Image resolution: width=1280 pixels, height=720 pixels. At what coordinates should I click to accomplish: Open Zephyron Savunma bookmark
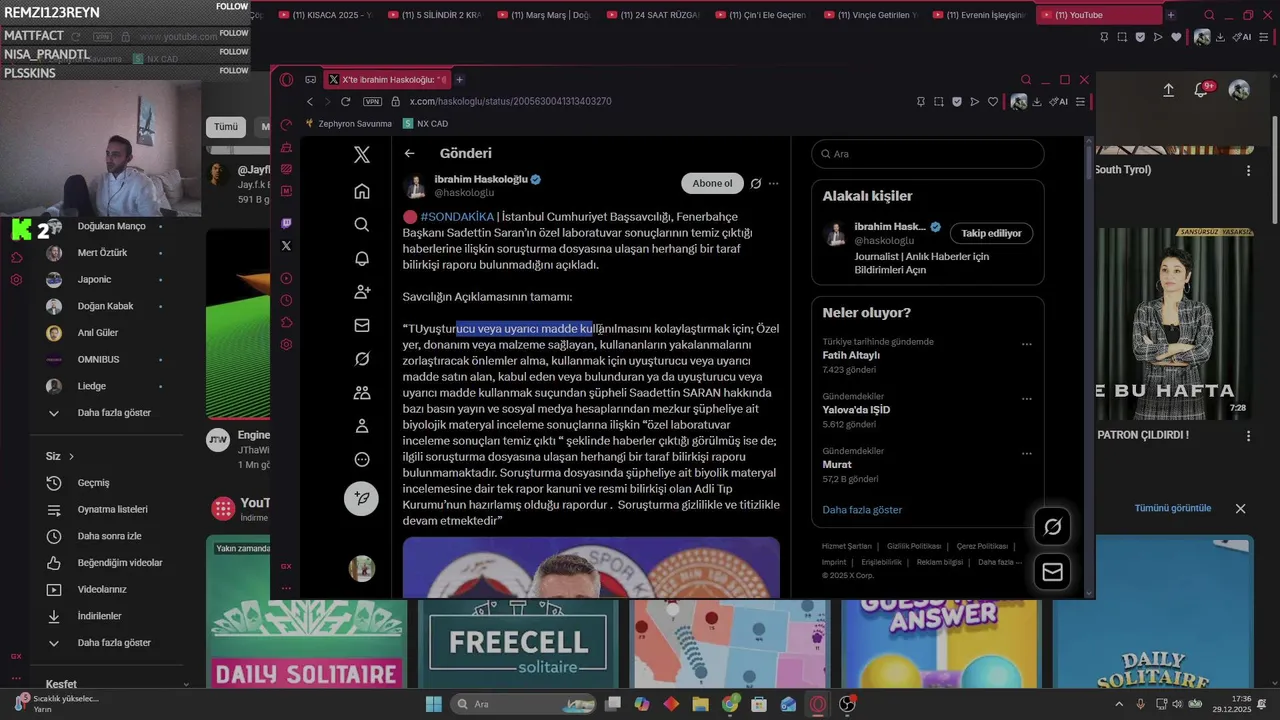348,124
